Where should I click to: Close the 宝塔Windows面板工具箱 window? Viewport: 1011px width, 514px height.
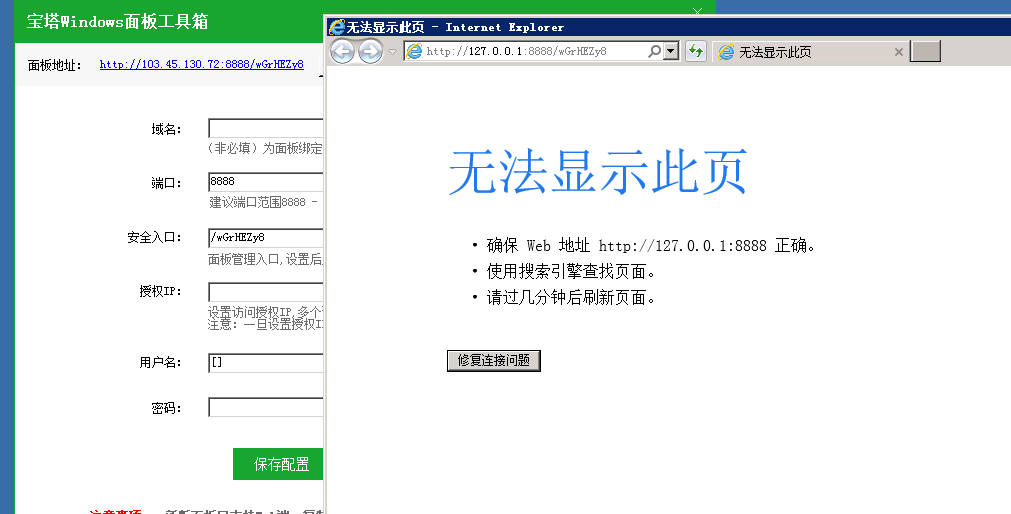click(697, 11)
